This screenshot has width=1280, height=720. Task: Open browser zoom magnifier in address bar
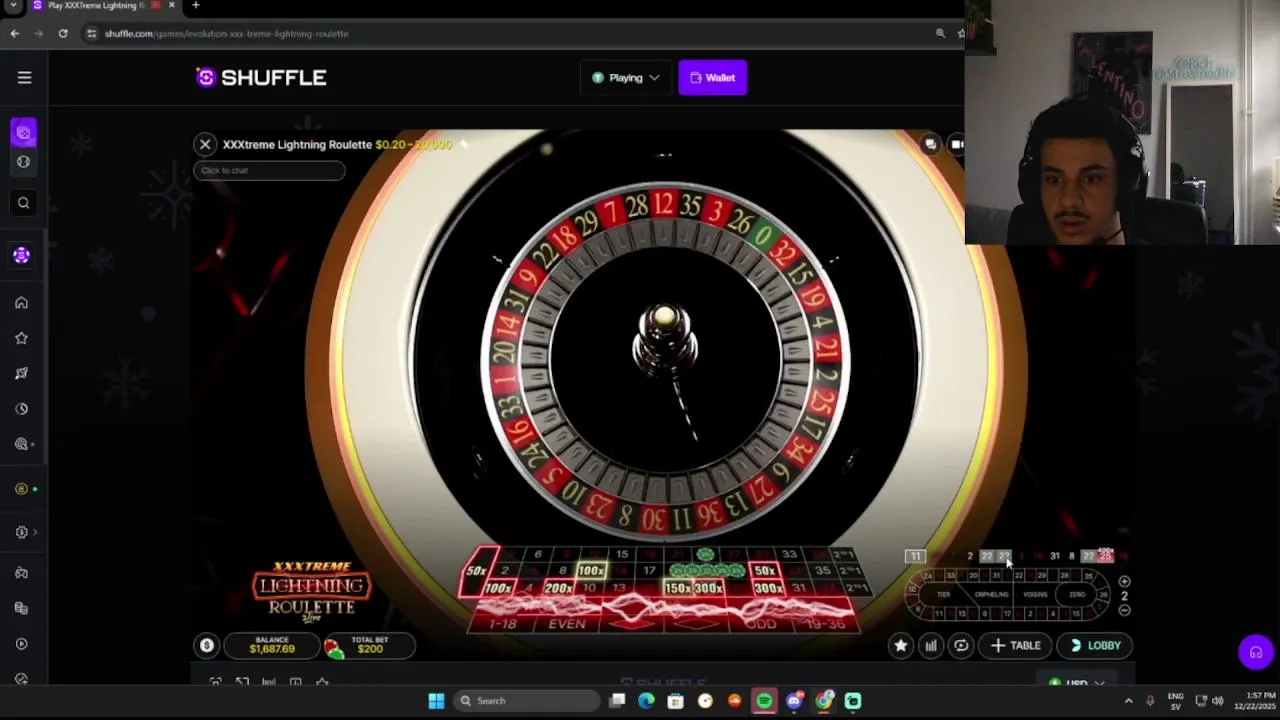[x=940, y=33]
